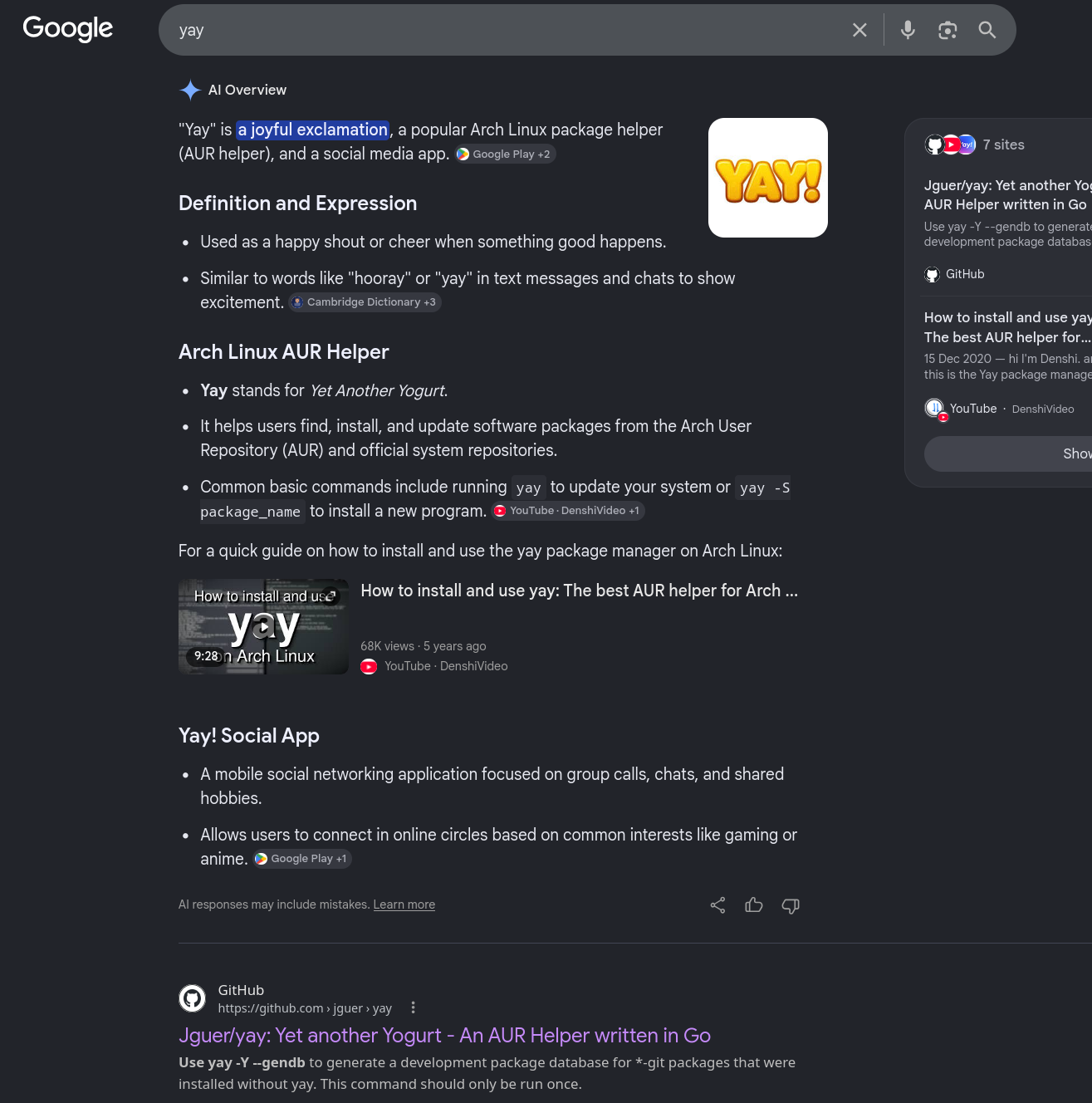The height and width of the screenshot is (1103, 1092).
Task: Play the yay Arch Linux video thumbnail
Action: click(263, 626)
